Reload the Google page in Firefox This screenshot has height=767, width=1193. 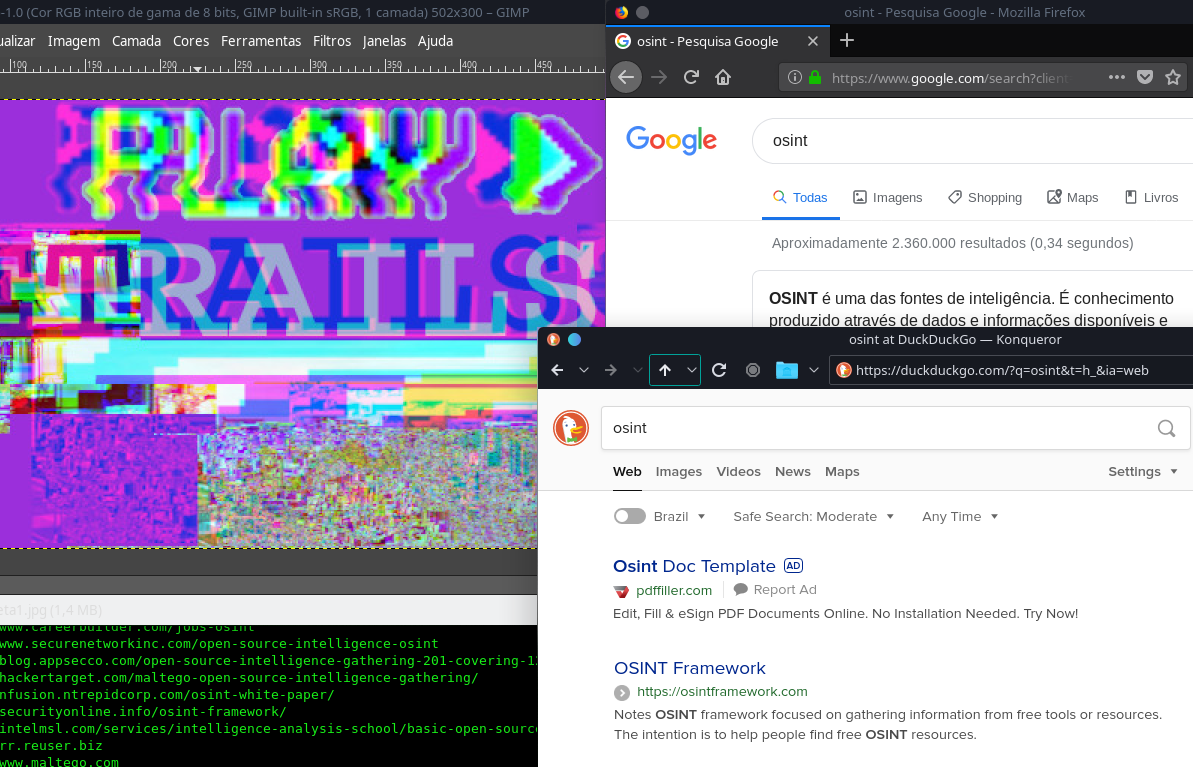[690, 78]
